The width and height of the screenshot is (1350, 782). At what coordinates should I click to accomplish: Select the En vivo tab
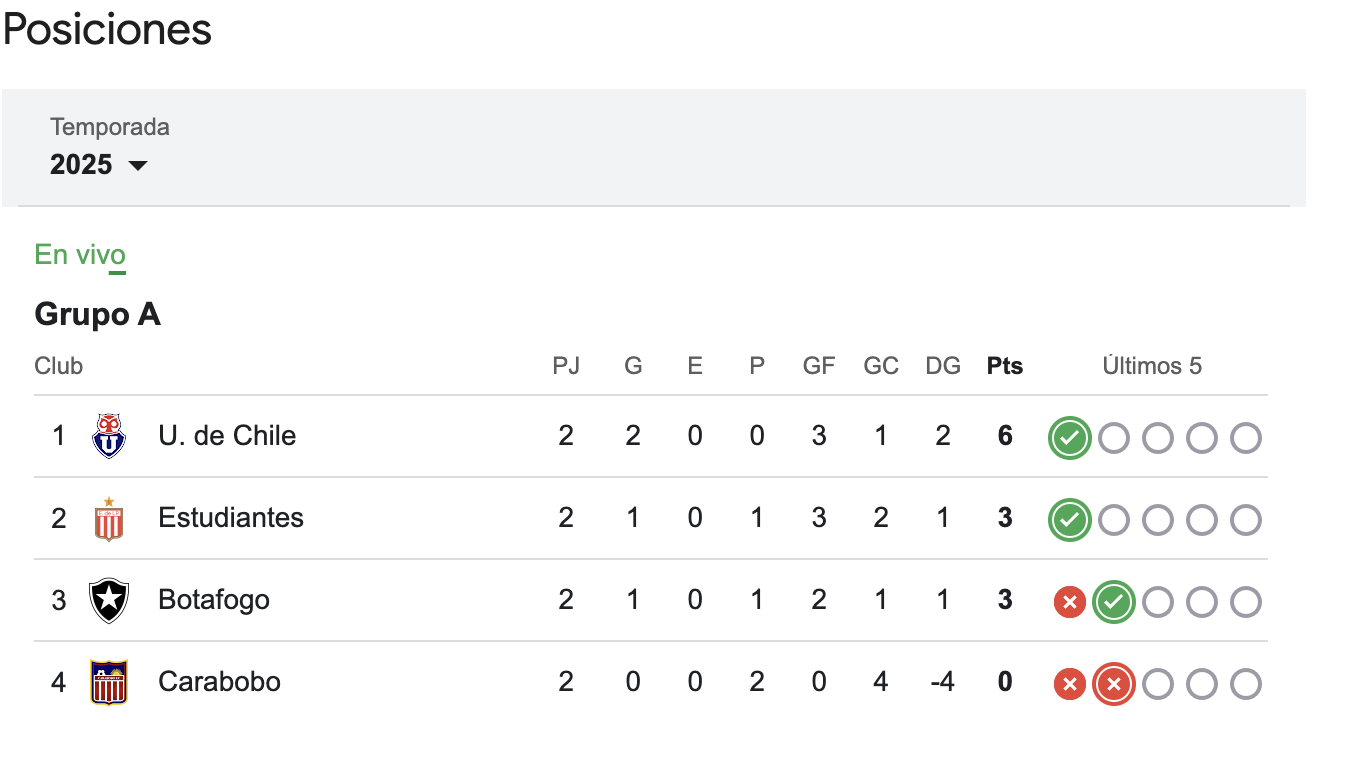(x=80, y=255)
